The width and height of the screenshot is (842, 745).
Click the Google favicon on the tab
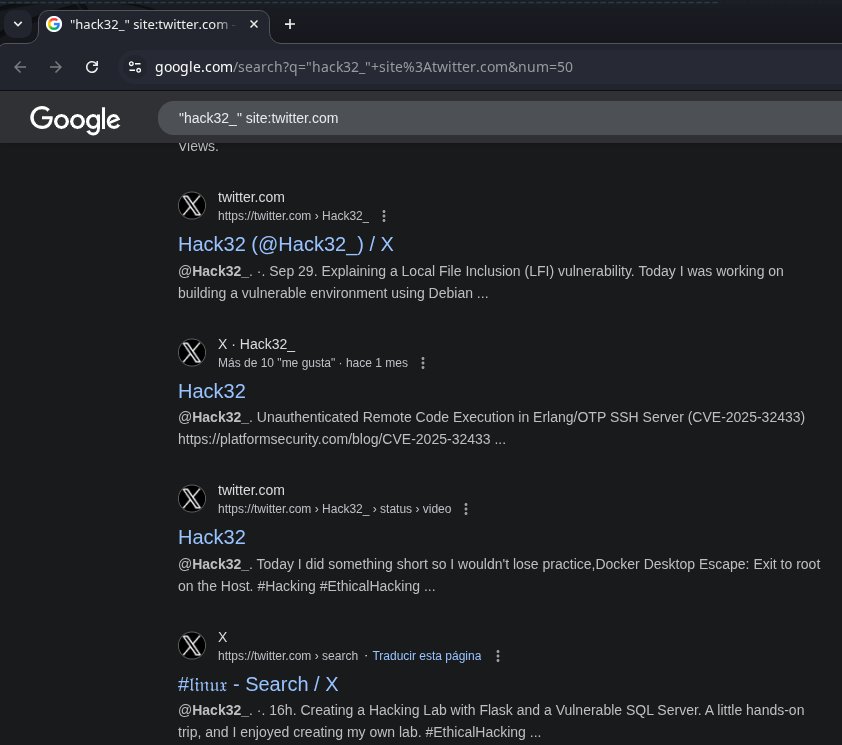[x=54, y=24]
